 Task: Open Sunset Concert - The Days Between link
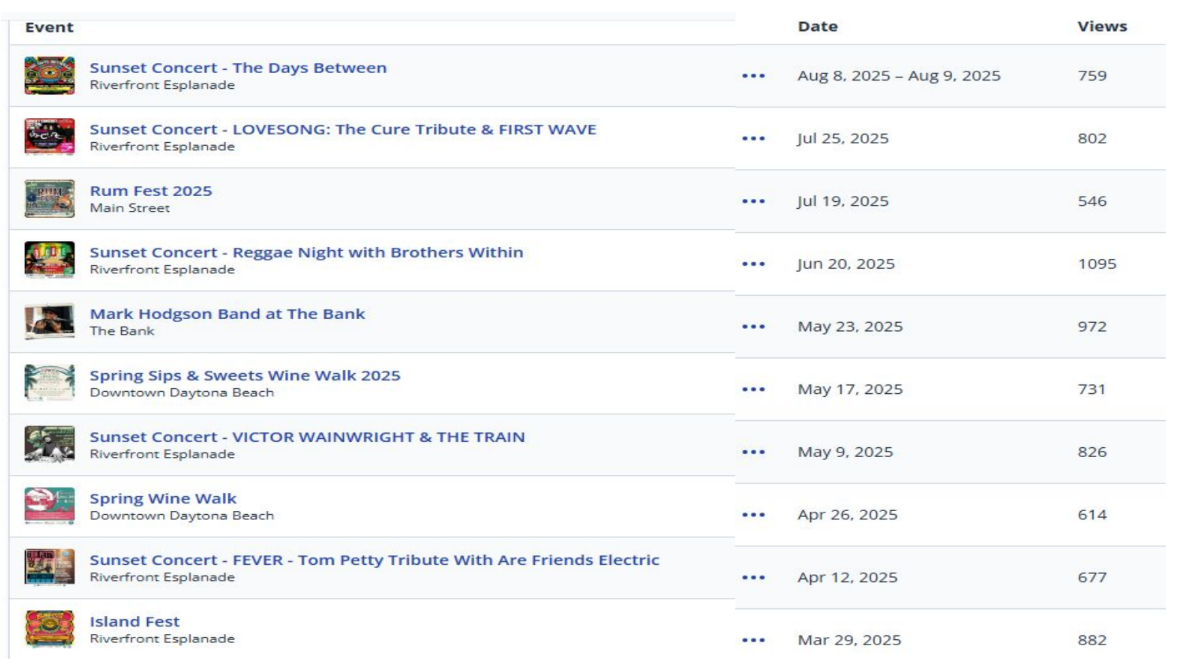coord(238,68)
